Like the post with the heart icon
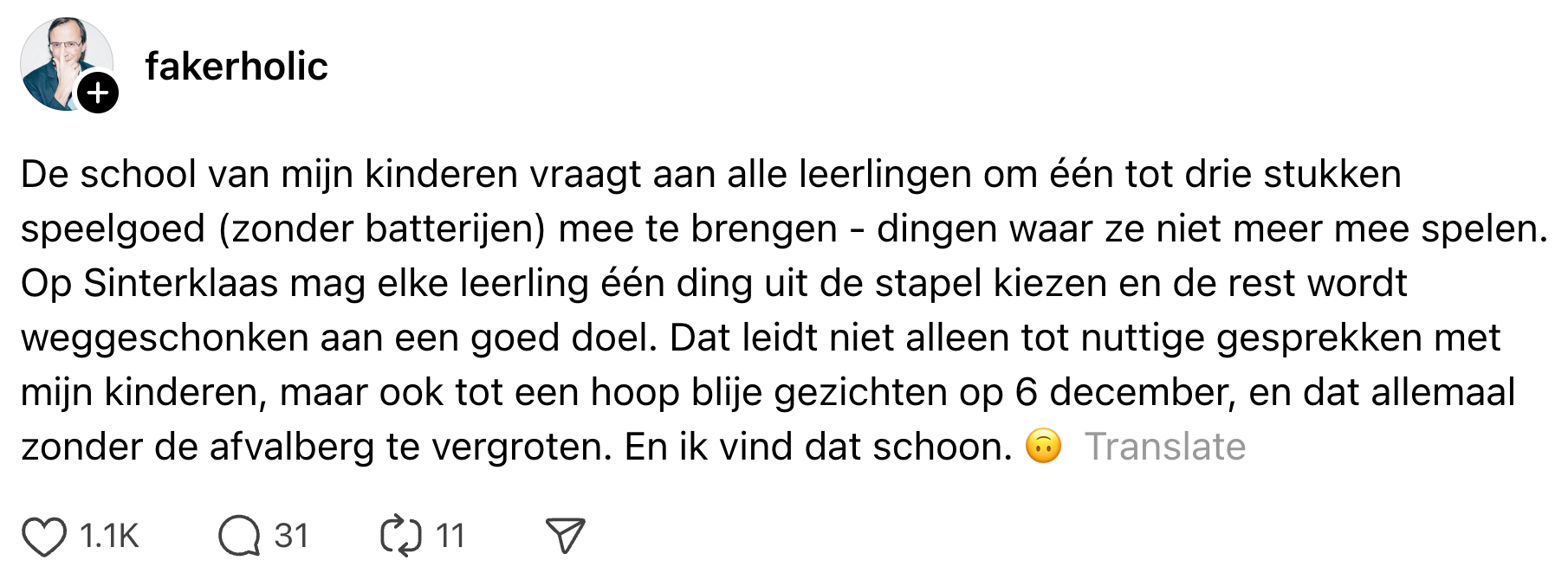 43,536
